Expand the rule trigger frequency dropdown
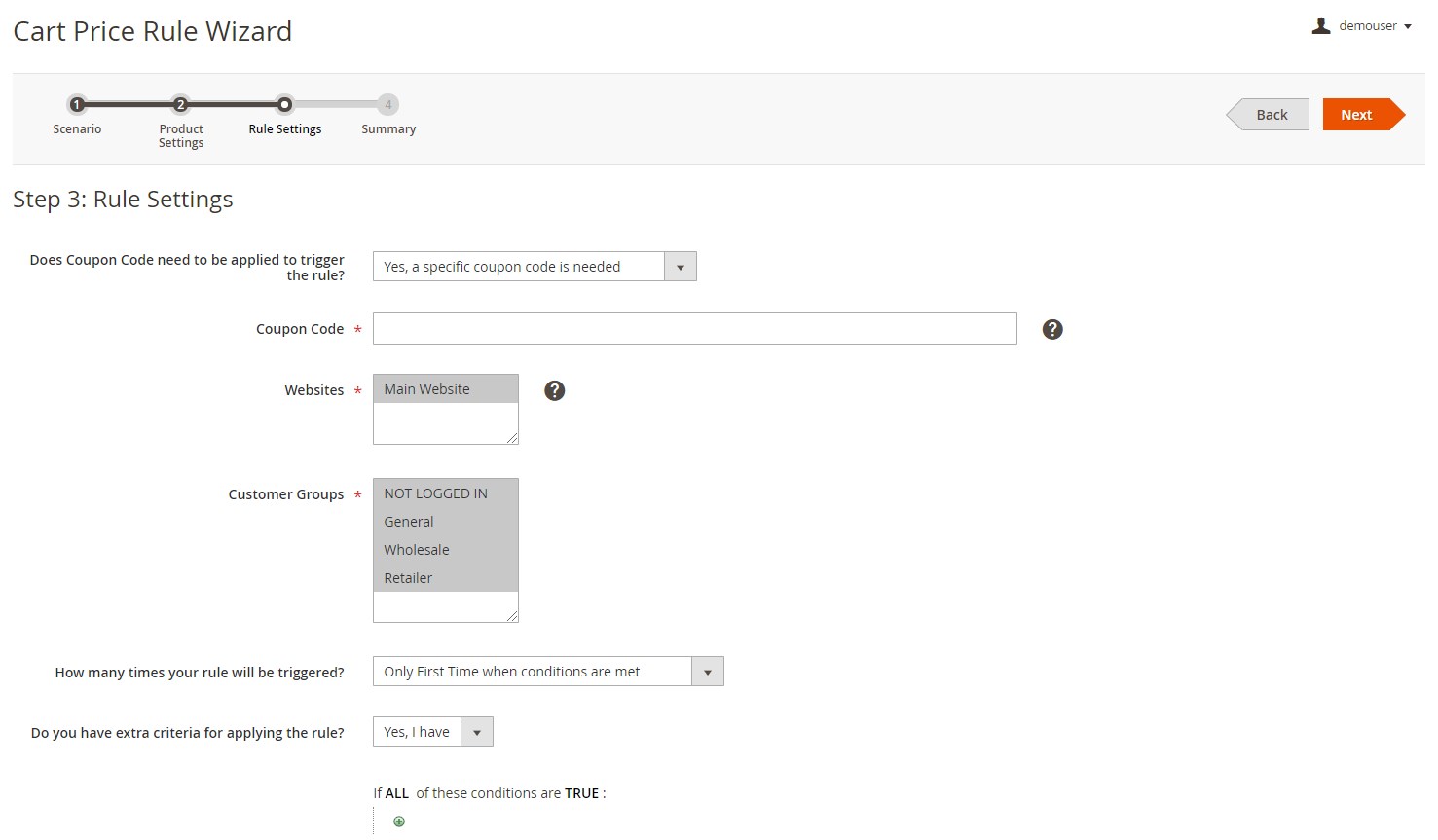The width and height of the screenshot is (1438, 840). (x=548, y=672)
